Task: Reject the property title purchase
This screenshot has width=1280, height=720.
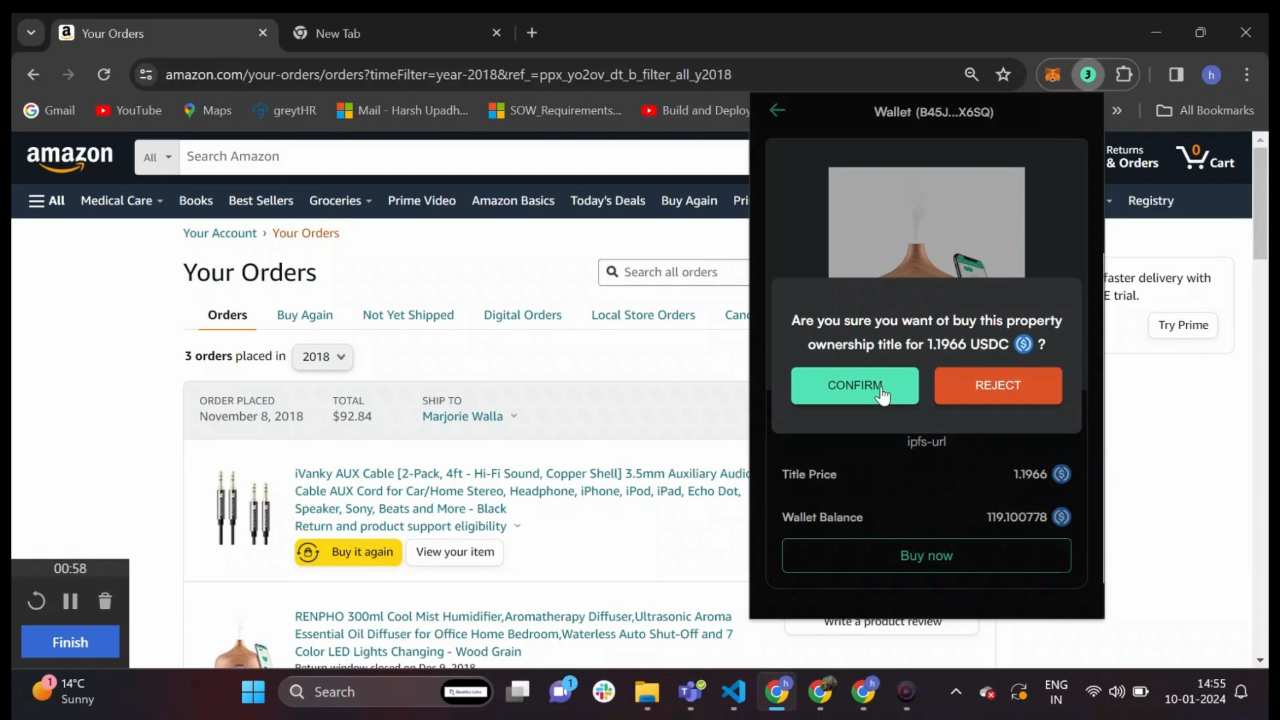Action: (x=998, y=385)
